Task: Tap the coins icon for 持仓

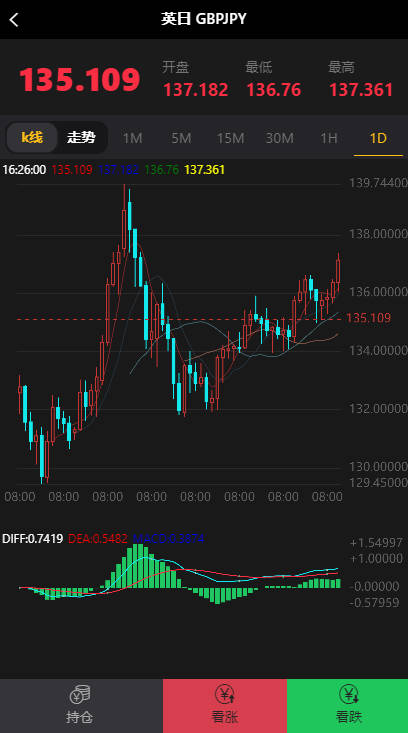Action: coord(80,694)
